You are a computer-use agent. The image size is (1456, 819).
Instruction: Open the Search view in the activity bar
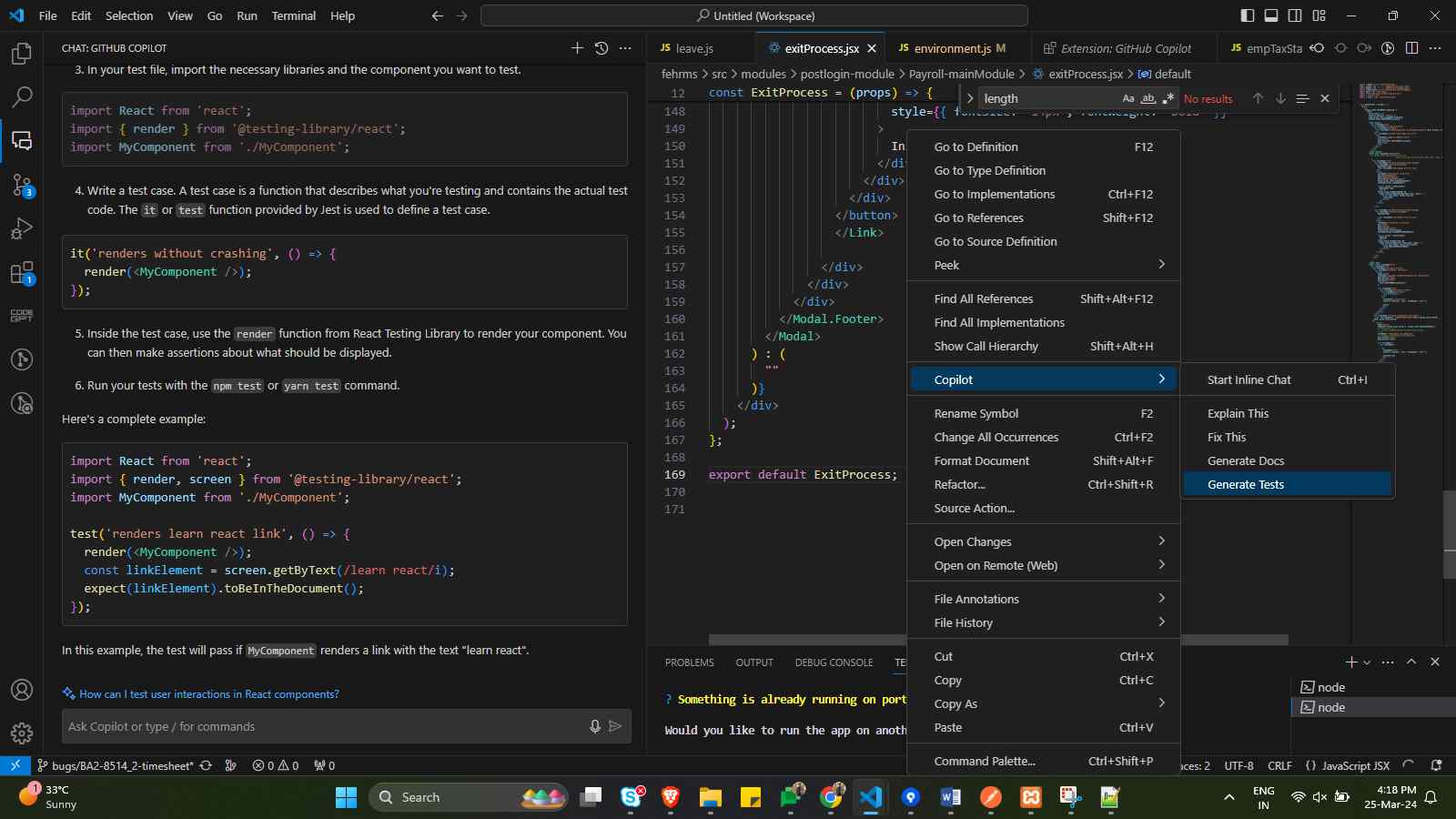tap(22, 96)
